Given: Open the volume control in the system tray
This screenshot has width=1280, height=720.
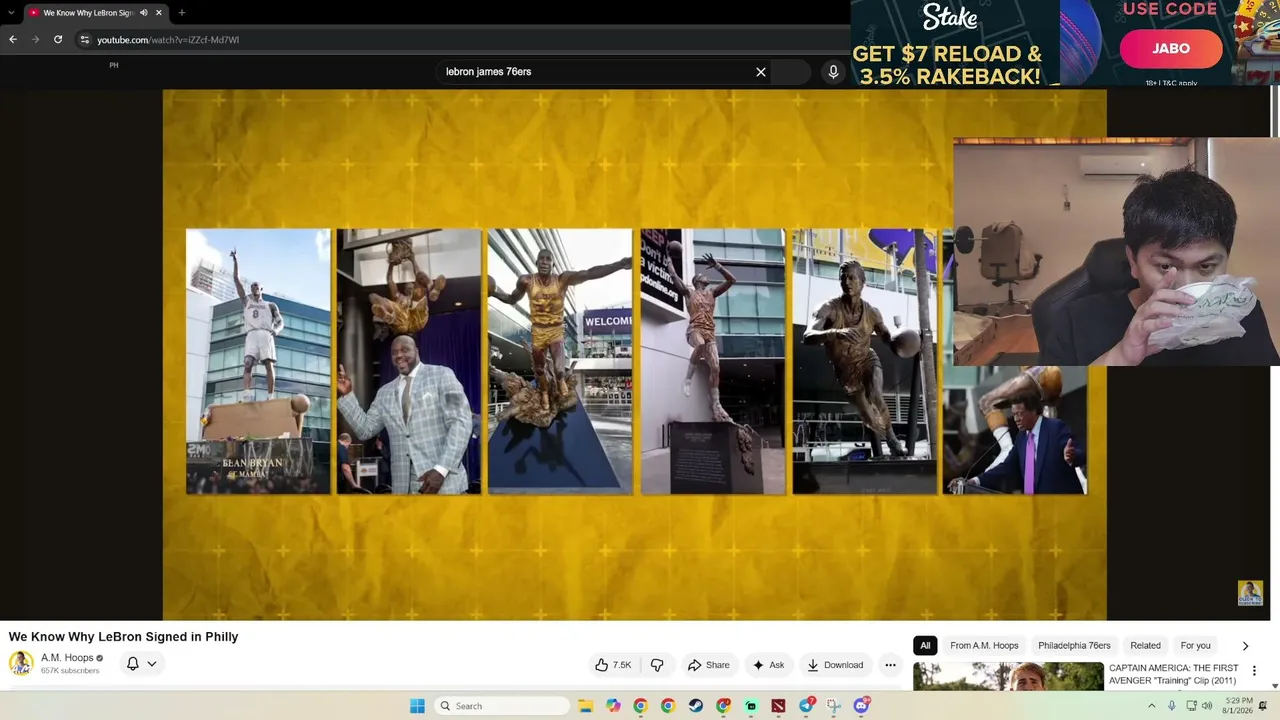Looking at the screenshot, I should point(1207,706).
